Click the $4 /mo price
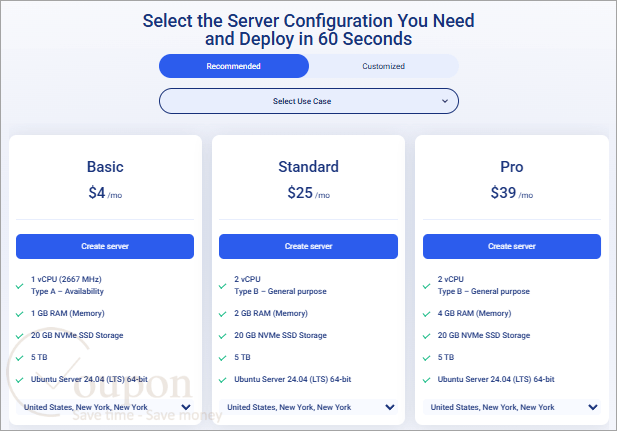 click(105, 193)
